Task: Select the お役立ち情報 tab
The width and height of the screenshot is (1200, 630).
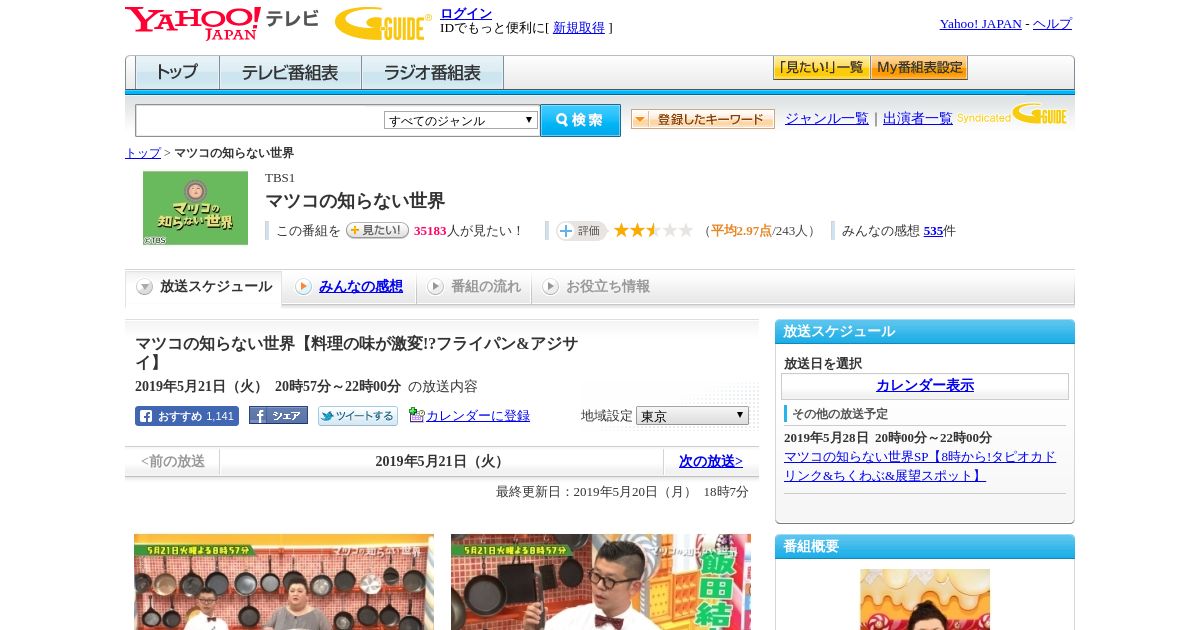Action: click(x=595, y=287)
